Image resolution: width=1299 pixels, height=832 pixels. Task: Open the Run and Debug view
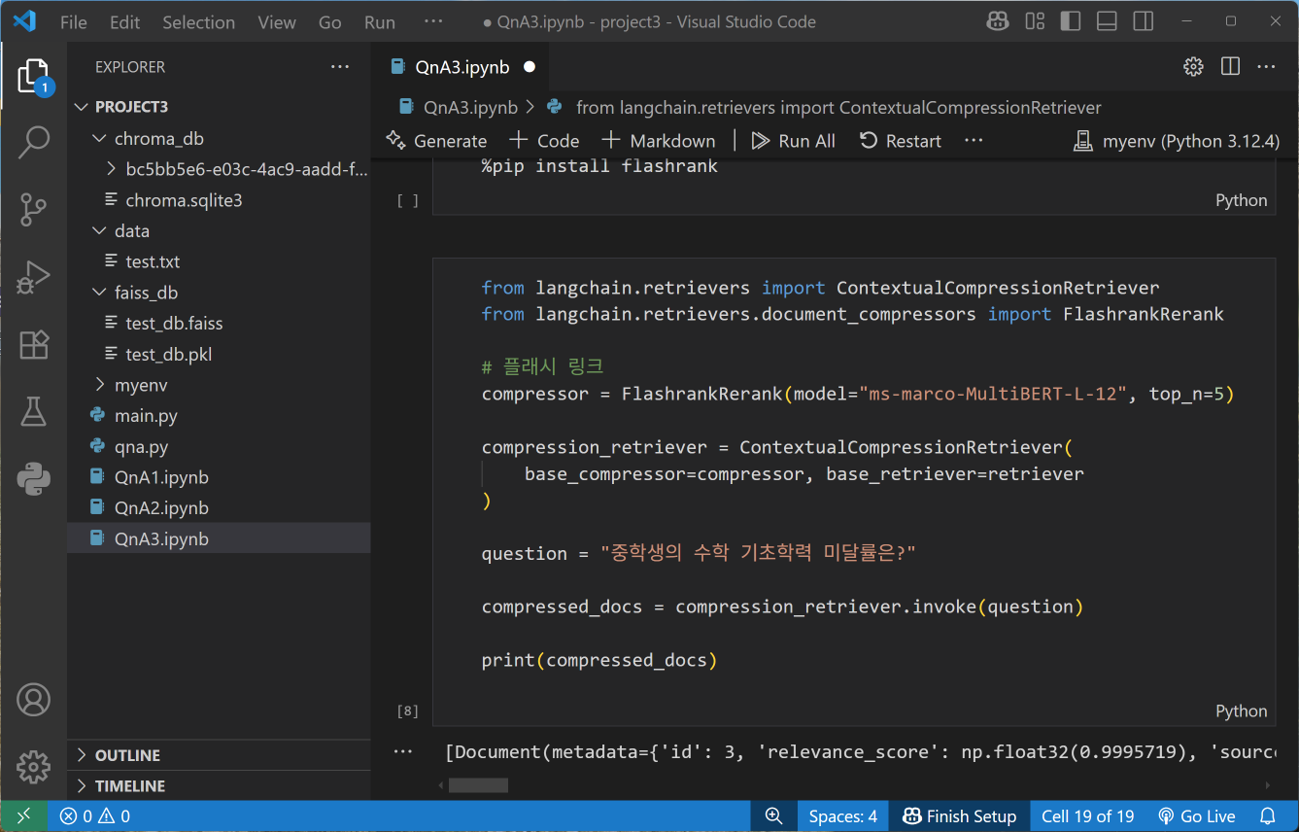pyautogui.click(x=33, y=277)
